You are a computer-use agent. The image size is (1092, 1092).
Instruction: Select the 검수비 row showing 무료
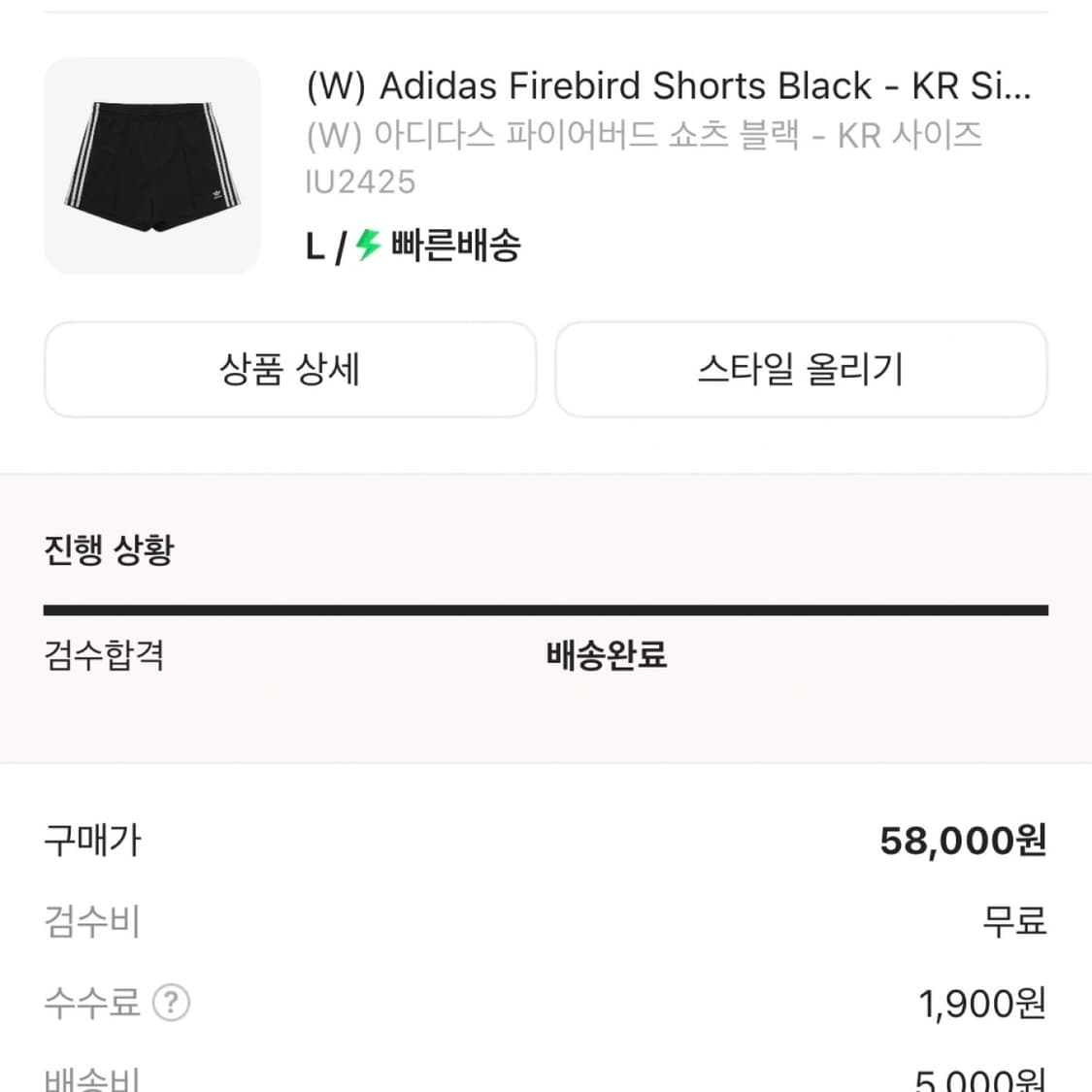pos(1012,922)
